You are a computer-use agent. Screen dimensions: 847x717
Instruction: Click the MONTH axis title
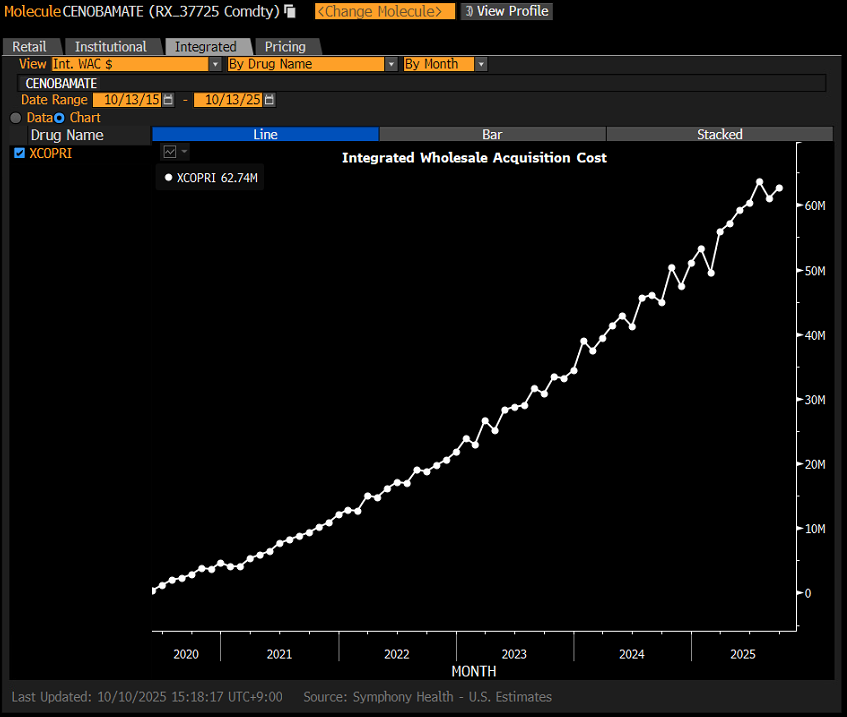point(474,671)
